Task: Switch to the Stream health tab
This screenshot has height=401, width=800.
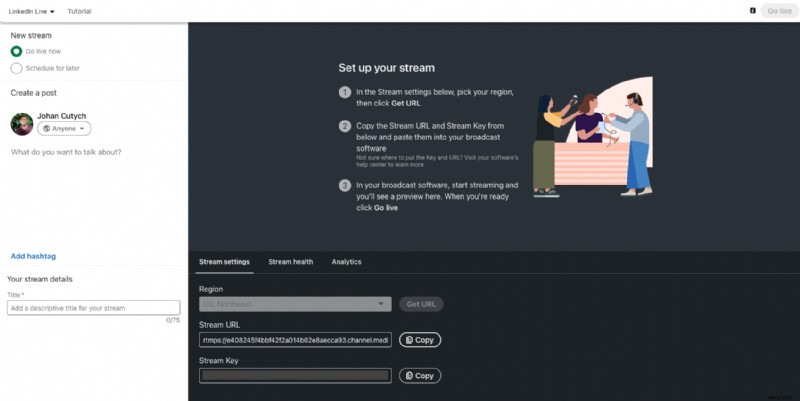Action: click(291, 262)
